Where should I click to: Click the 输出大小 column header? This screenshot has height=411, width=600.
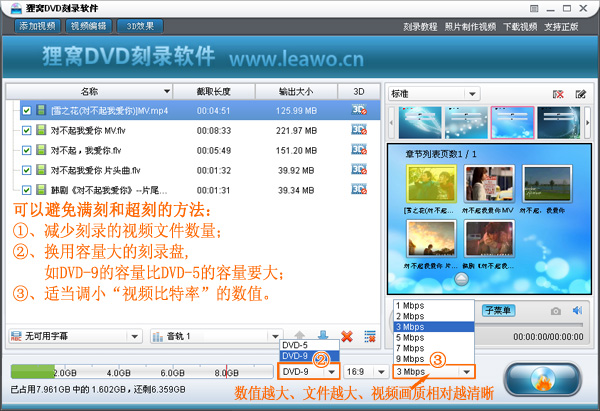[x=296, y=91]
